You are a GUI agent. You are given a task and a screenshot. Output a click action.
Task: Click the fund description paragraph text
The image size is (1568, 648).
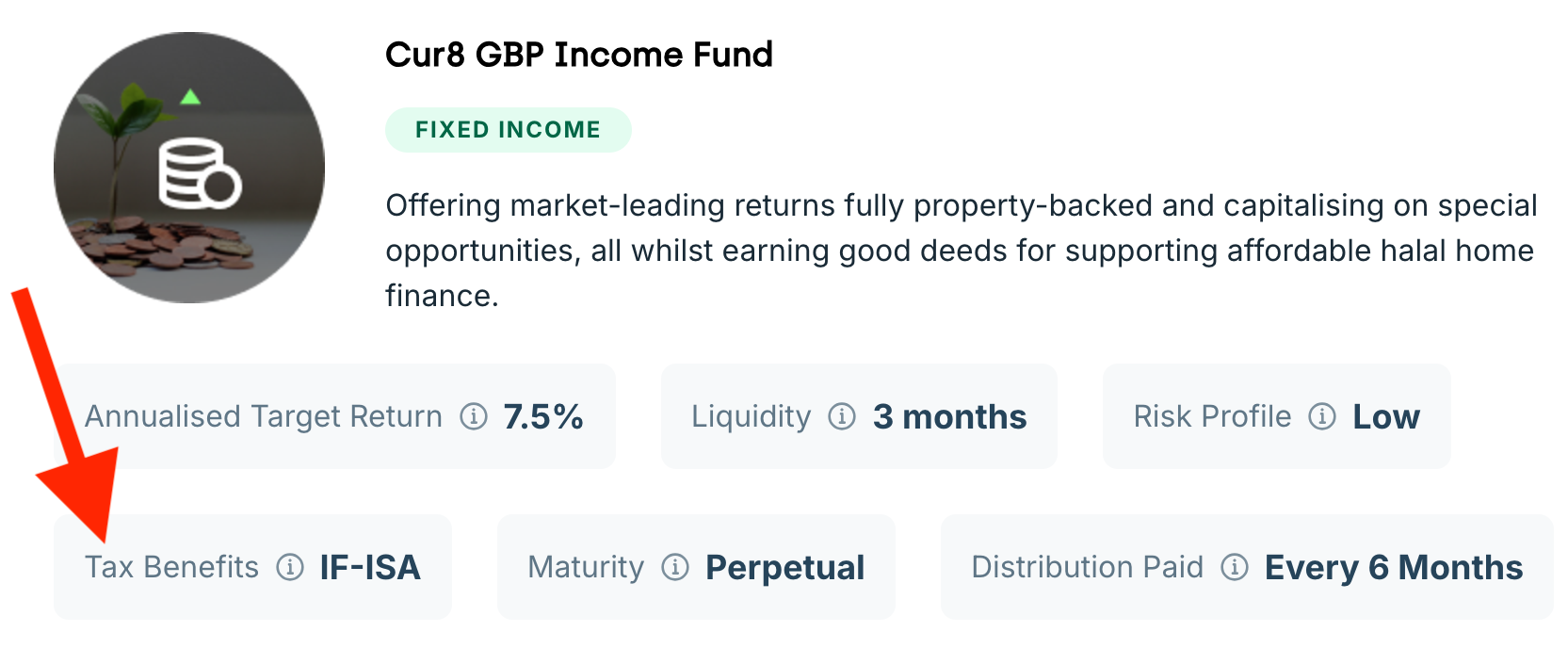point(961,251)
